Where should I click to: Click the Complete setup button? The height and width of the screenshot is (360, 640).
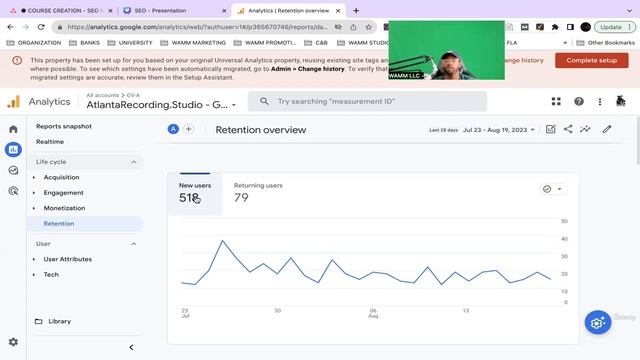591,60
